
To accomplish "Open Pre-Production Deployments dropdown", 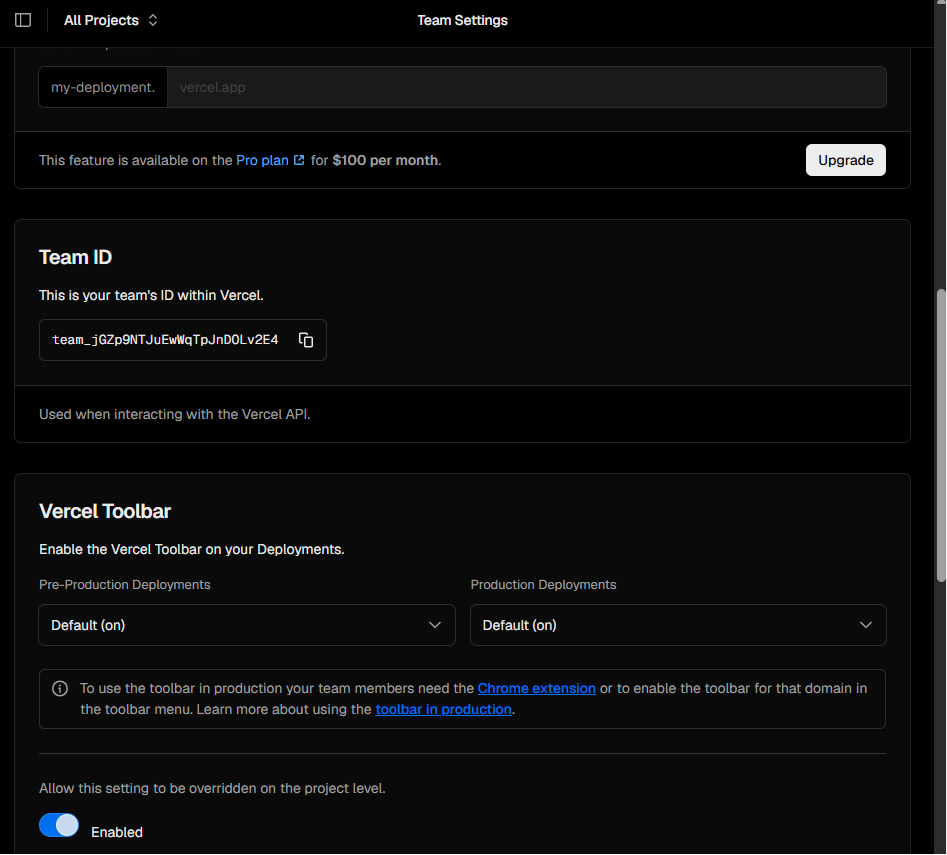I will [x=247, y=626].
